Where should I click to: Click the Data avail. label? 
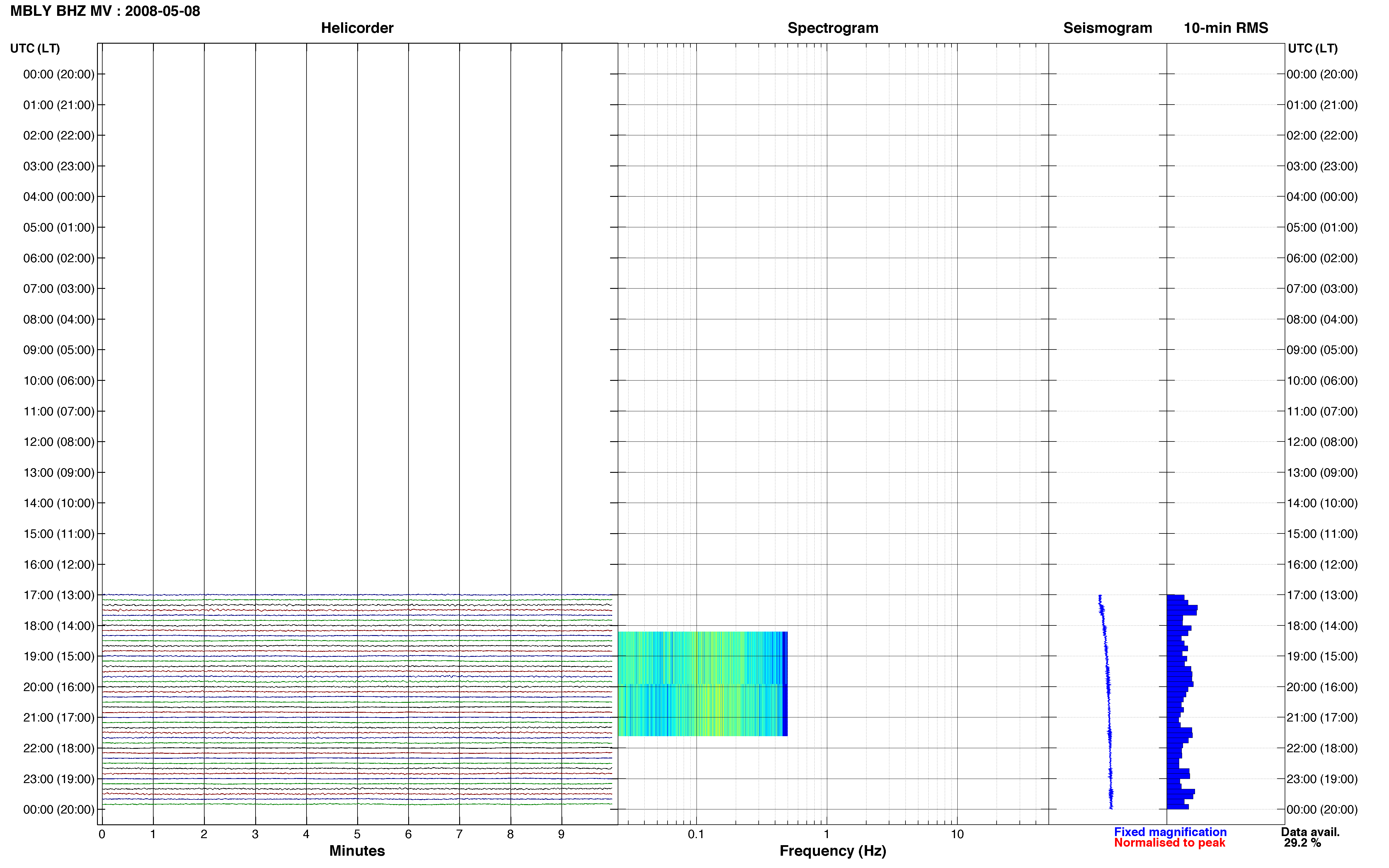1310,832
